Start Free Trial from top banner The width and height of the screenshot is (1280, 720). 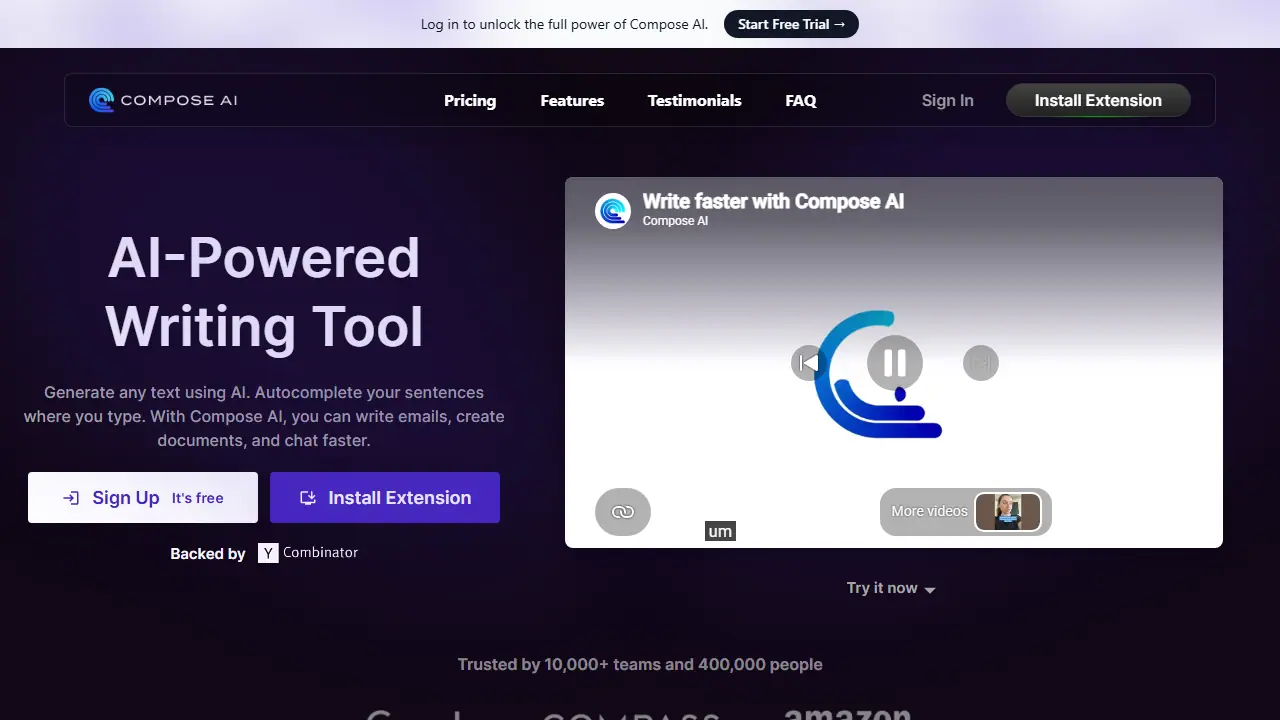pos(791,24)
